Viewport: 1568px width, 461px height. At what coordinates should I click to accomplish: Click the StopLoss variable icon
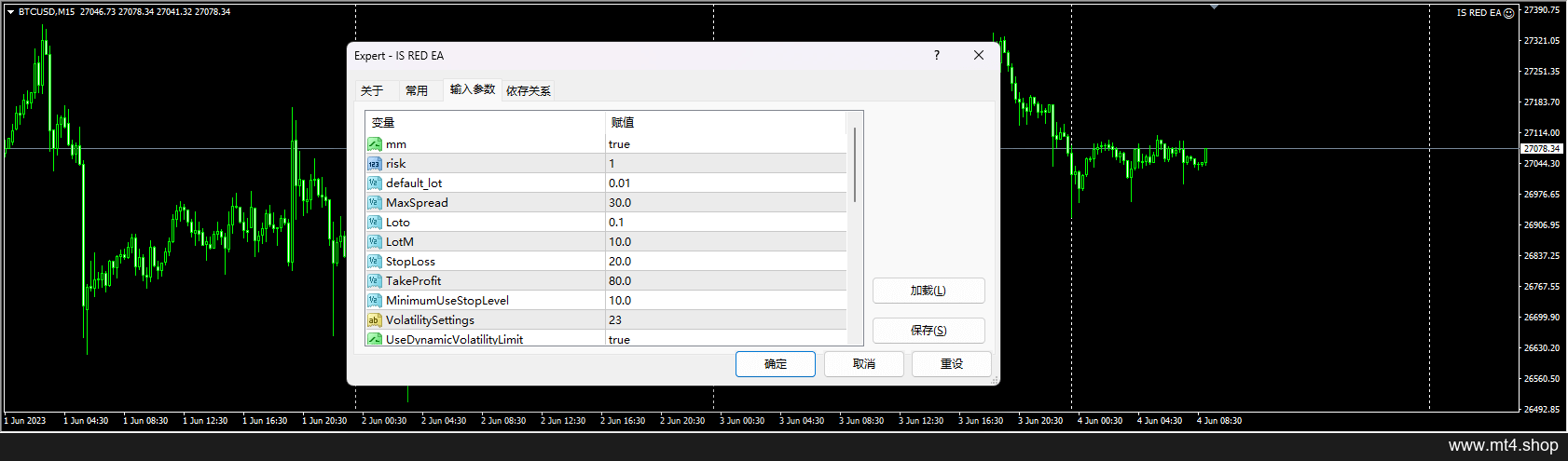(x=374, y=262)
